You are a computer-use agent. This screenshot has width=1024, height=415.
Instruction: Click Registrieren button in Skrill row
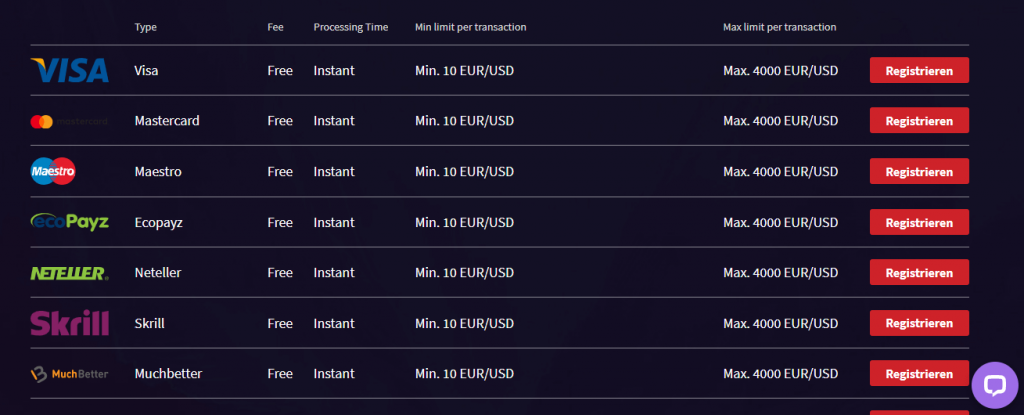pos(919,323)
